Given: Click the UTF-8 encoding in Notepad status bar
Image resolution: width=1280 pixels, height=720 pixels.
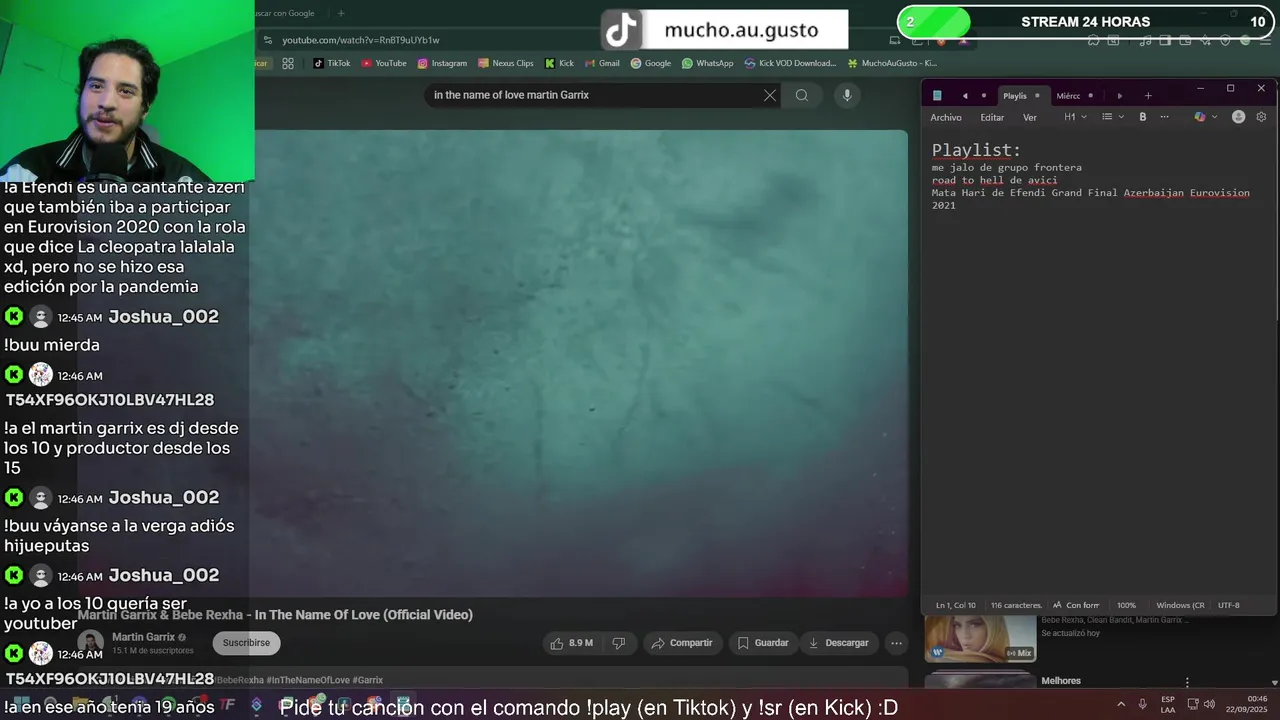Looking at the screenshot, I should click(x=1229, y=605).
